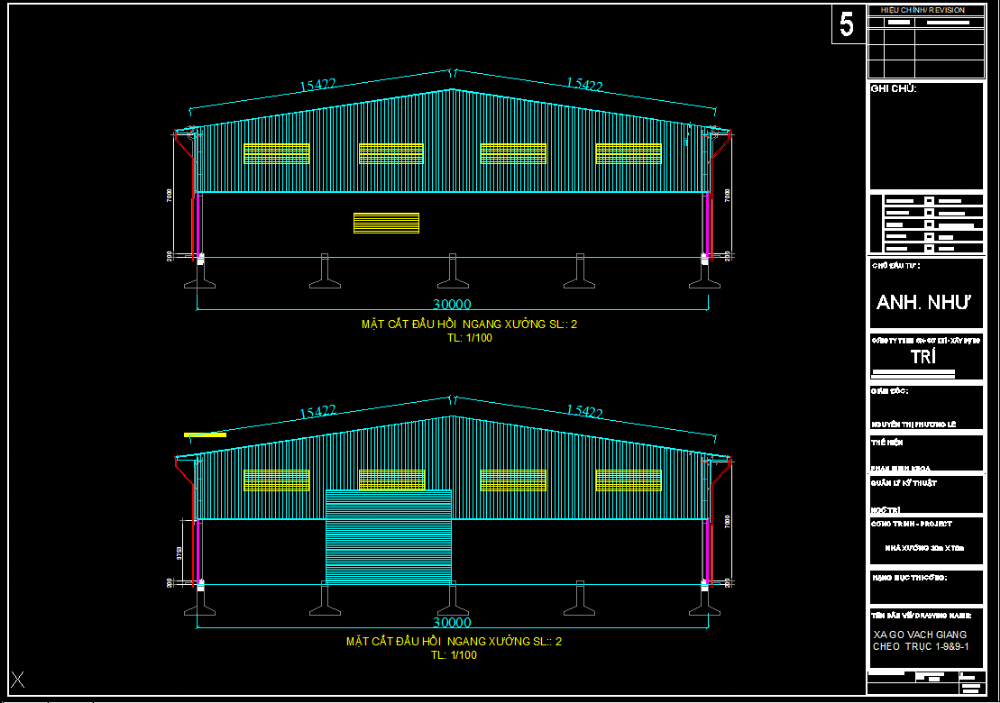Click the upper section's MẶT CẮT ĐẦU HỒI title
Screen dimensions: 1000x703
click(469, 324)
